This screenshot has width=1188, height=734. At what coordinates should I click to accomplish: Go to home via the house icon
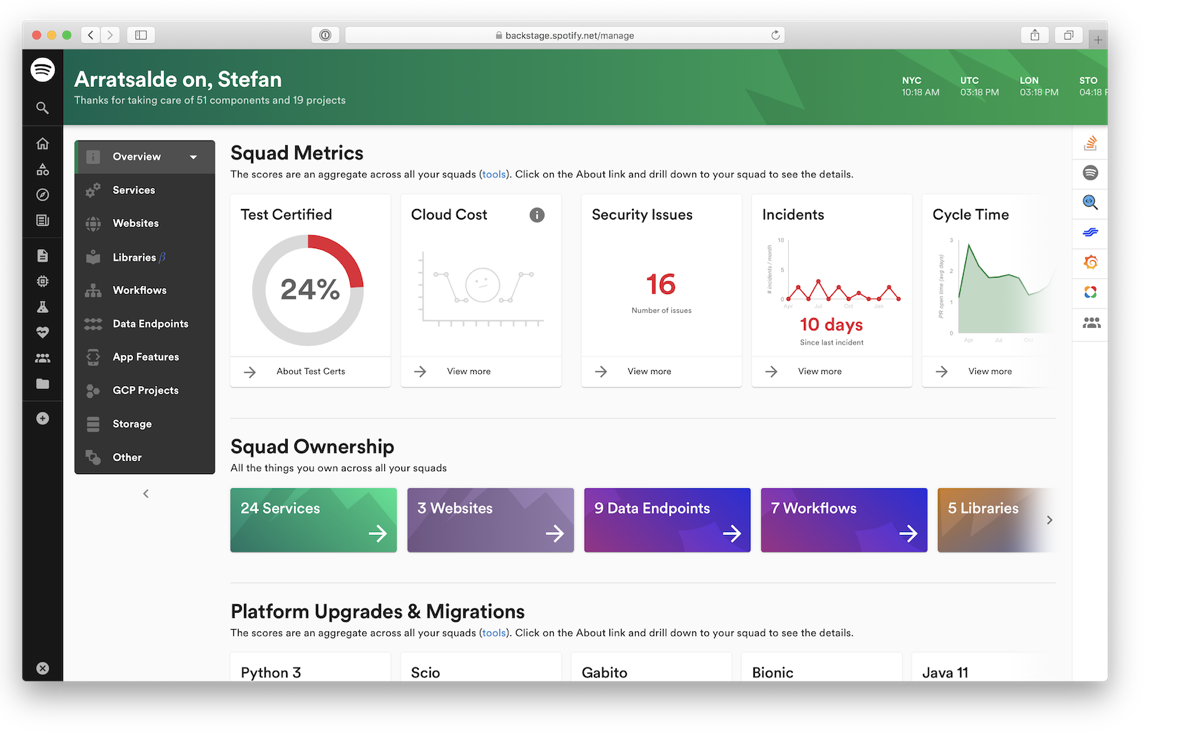click(x=42, y=143)
